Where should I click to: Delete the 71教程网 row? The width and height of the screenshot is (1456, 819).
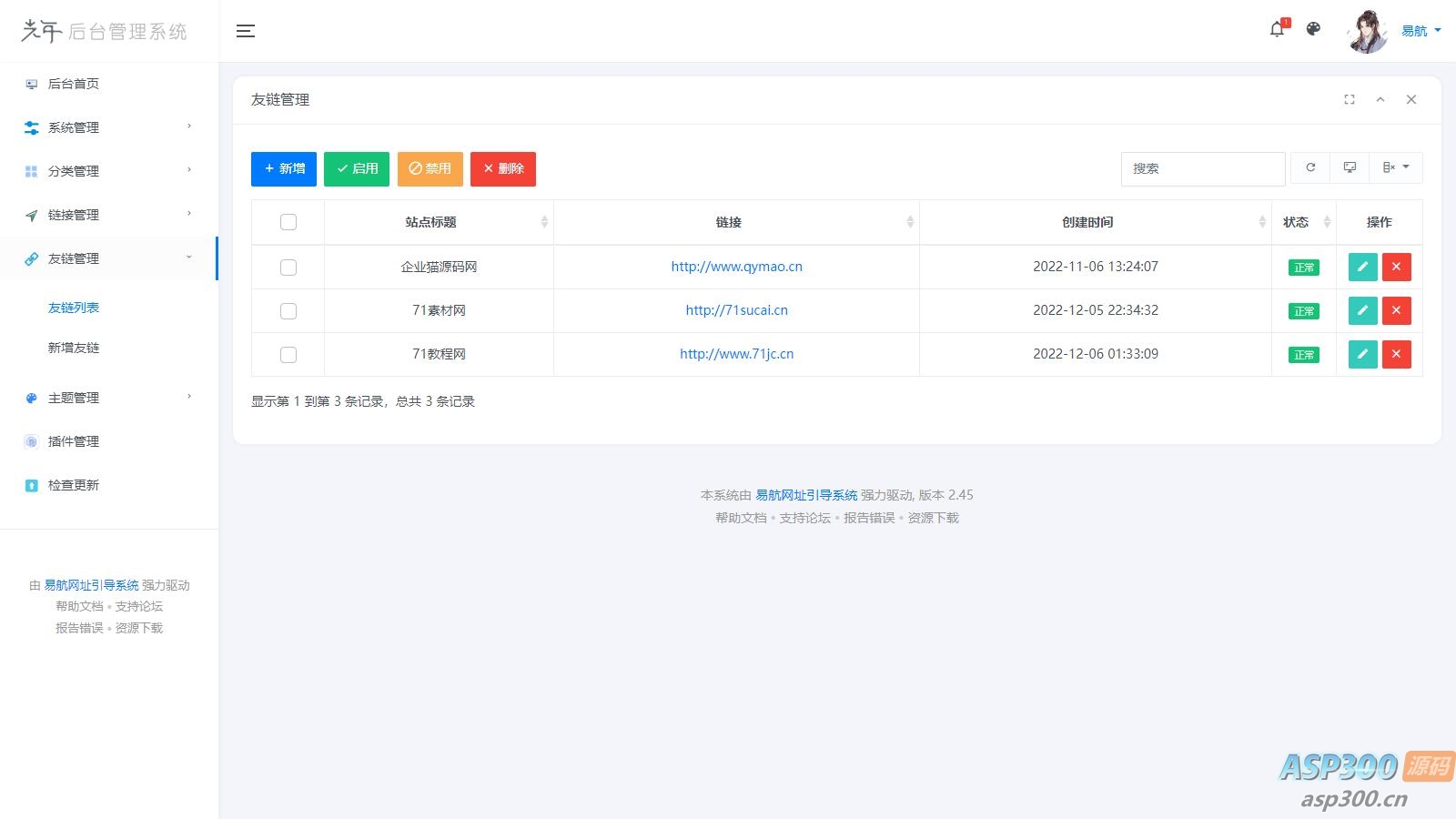(1396, 354)
